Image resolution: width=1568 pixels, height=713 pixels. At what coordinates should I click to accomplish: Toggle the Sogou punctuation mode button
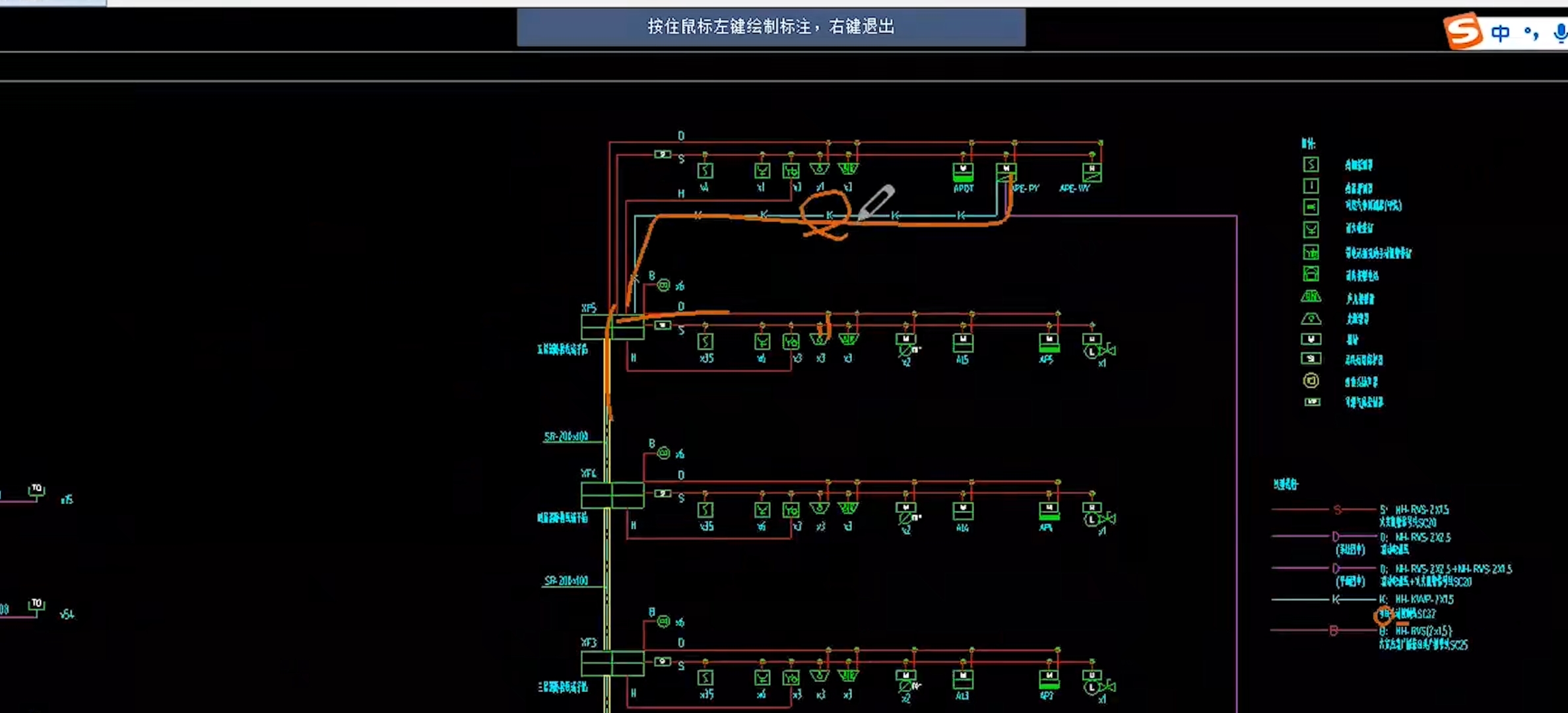[x=1532, y=32]
